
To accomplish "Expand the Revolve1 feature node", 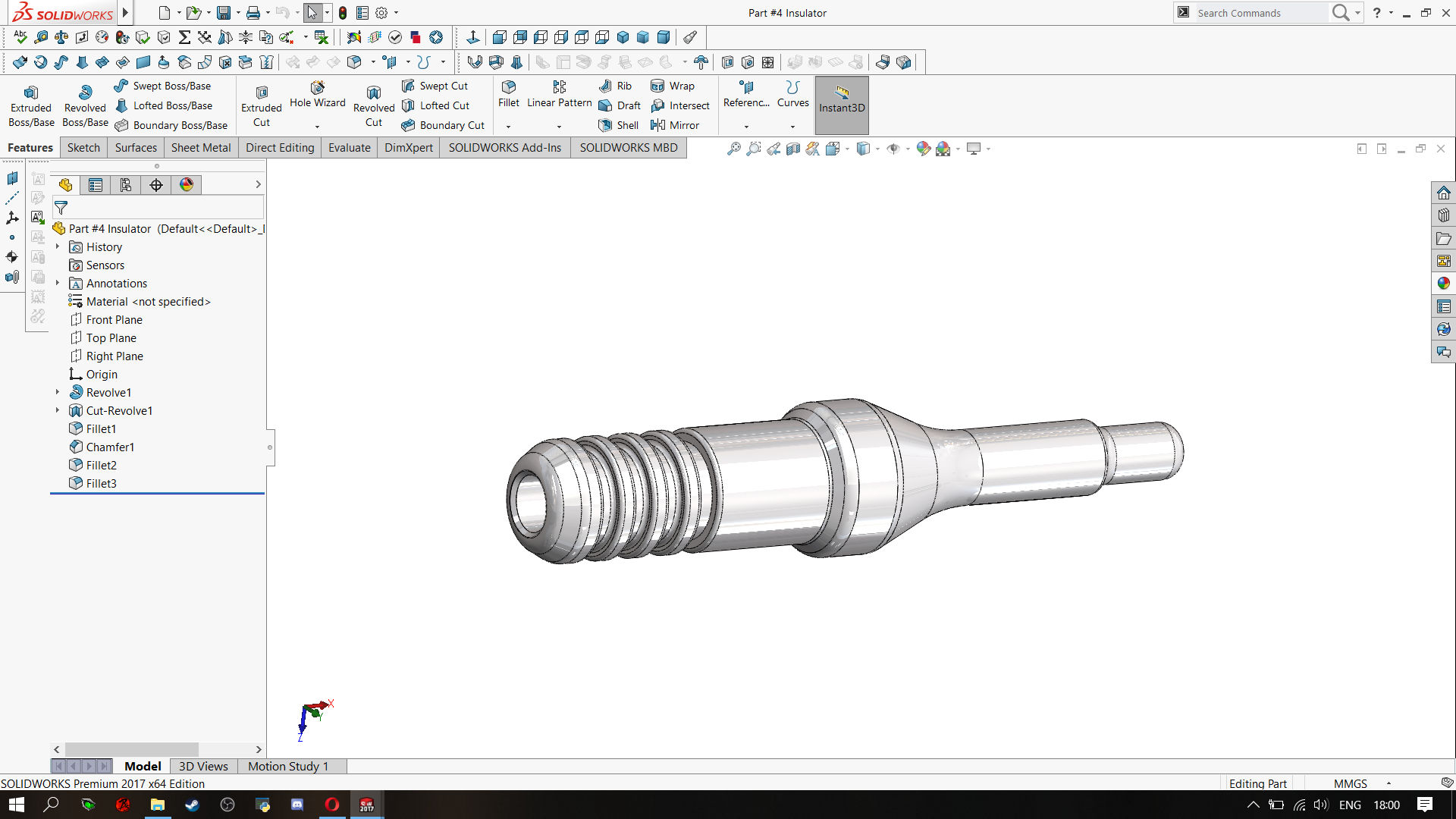I will pos(58,392).
